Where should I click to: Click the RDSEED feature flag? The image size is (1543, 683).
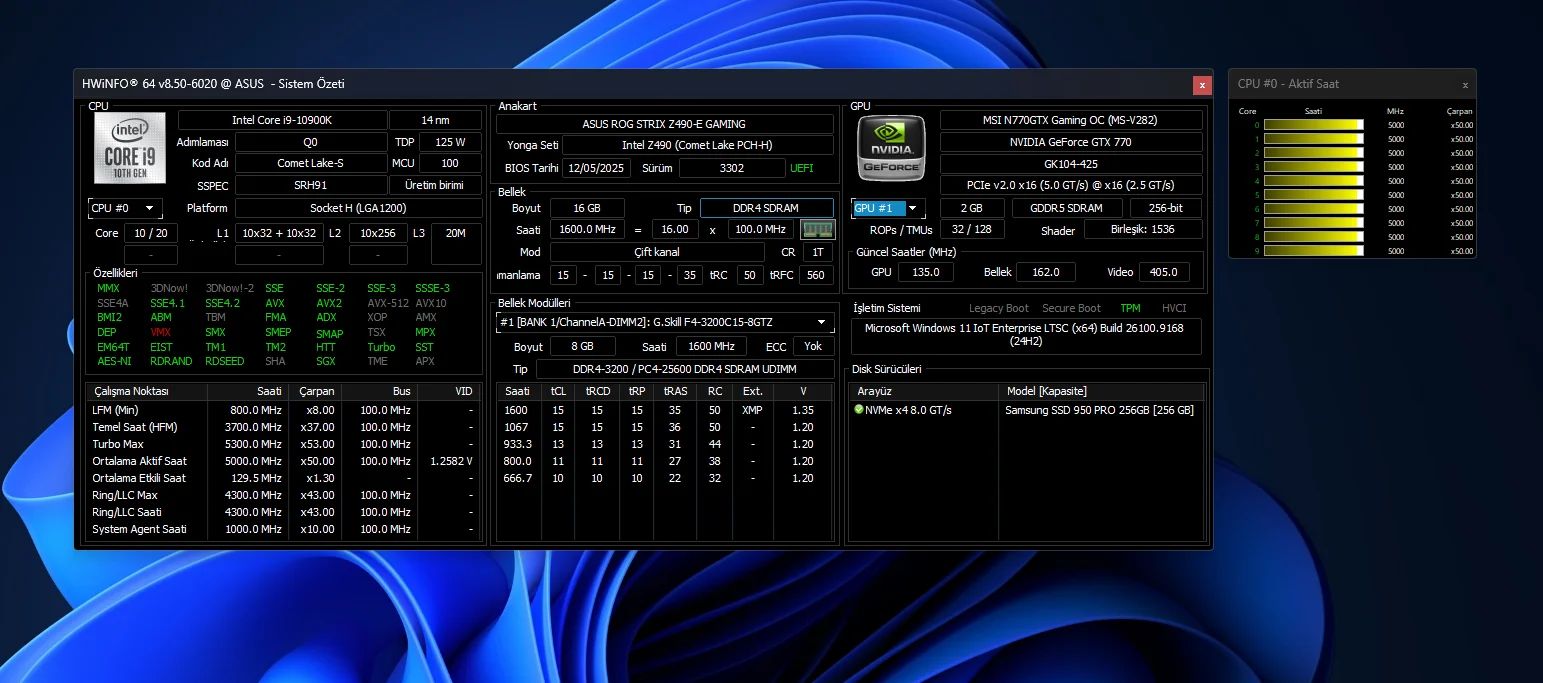click(224, 362)
